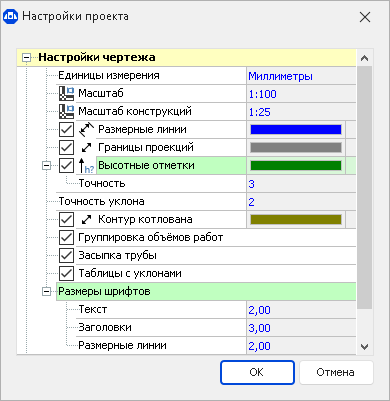This screenshot has height=401, width=390.
Task: Close the Настройки проекта dialog
Action: [x=365, y=17]
